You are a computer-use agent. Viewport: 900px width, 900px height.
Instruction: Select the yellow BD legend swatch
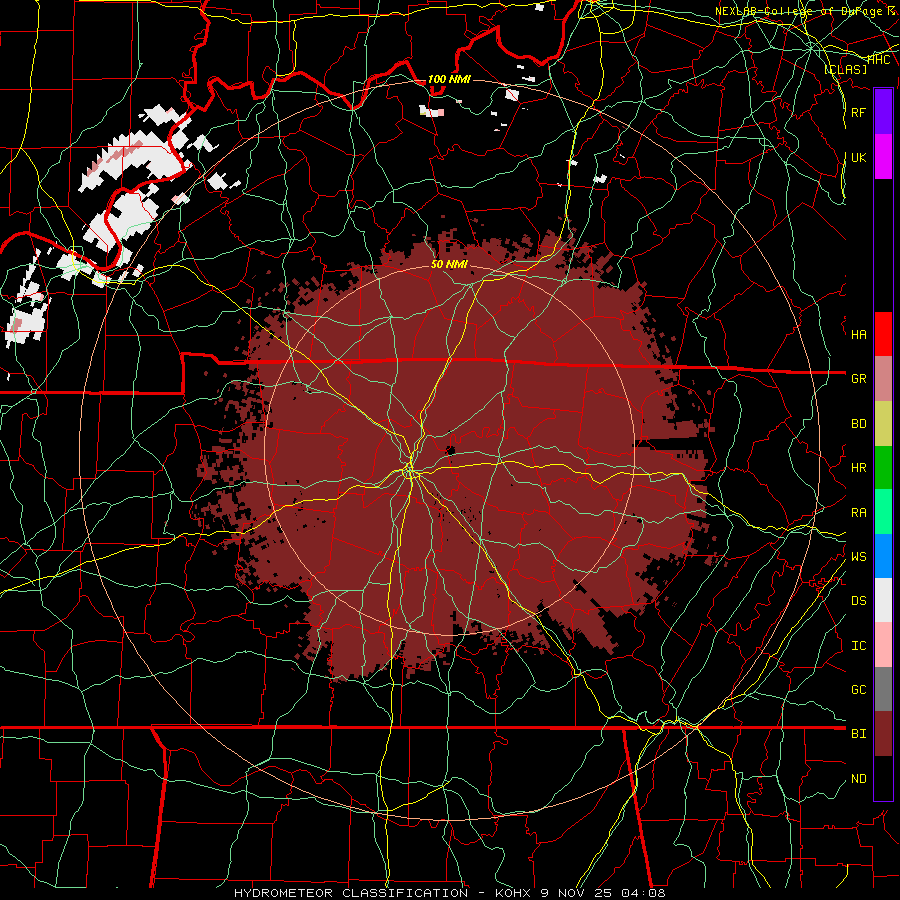point(883,423)
